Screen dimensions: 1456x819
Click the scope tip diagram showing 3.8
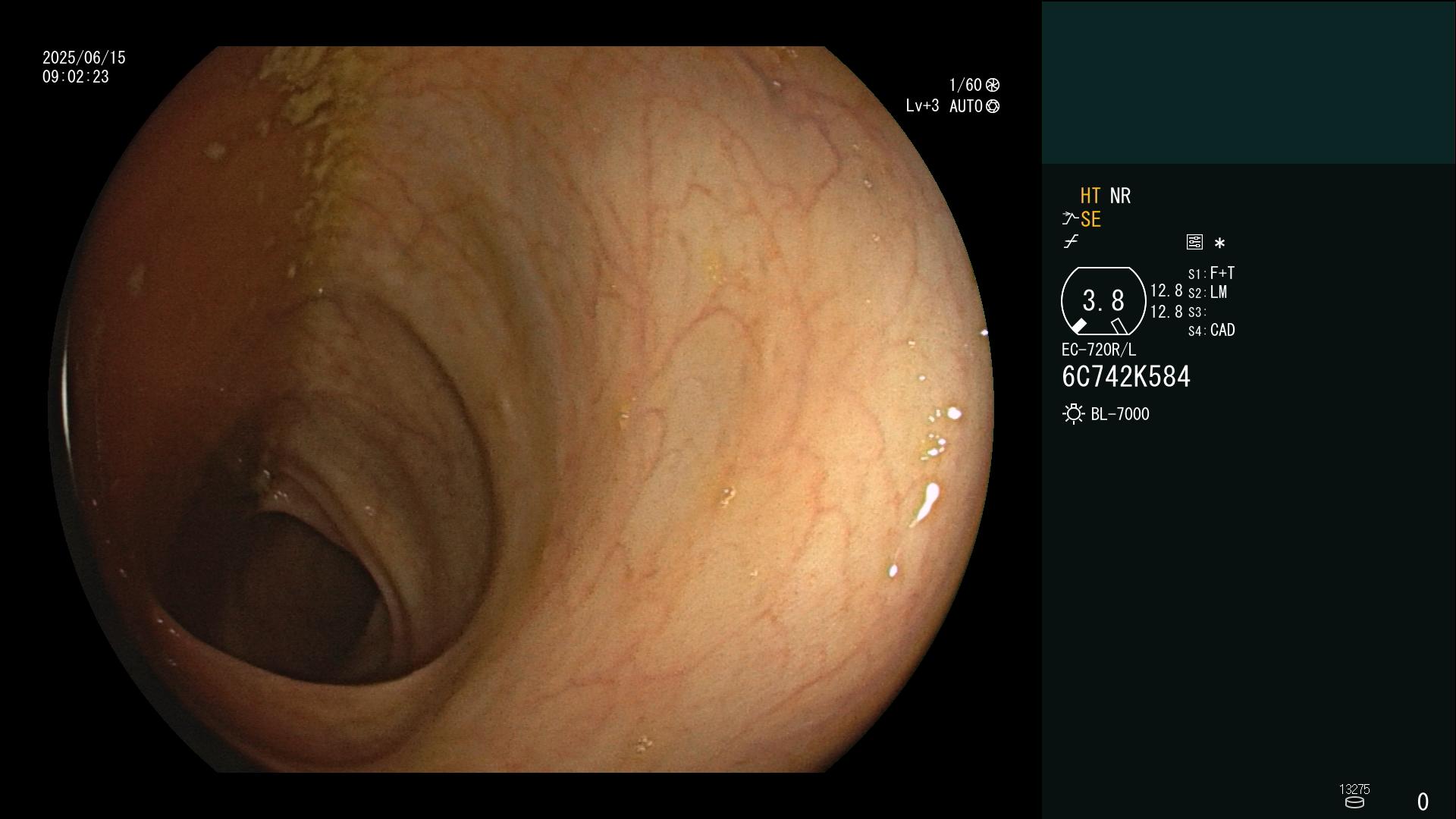[1103, 301]
